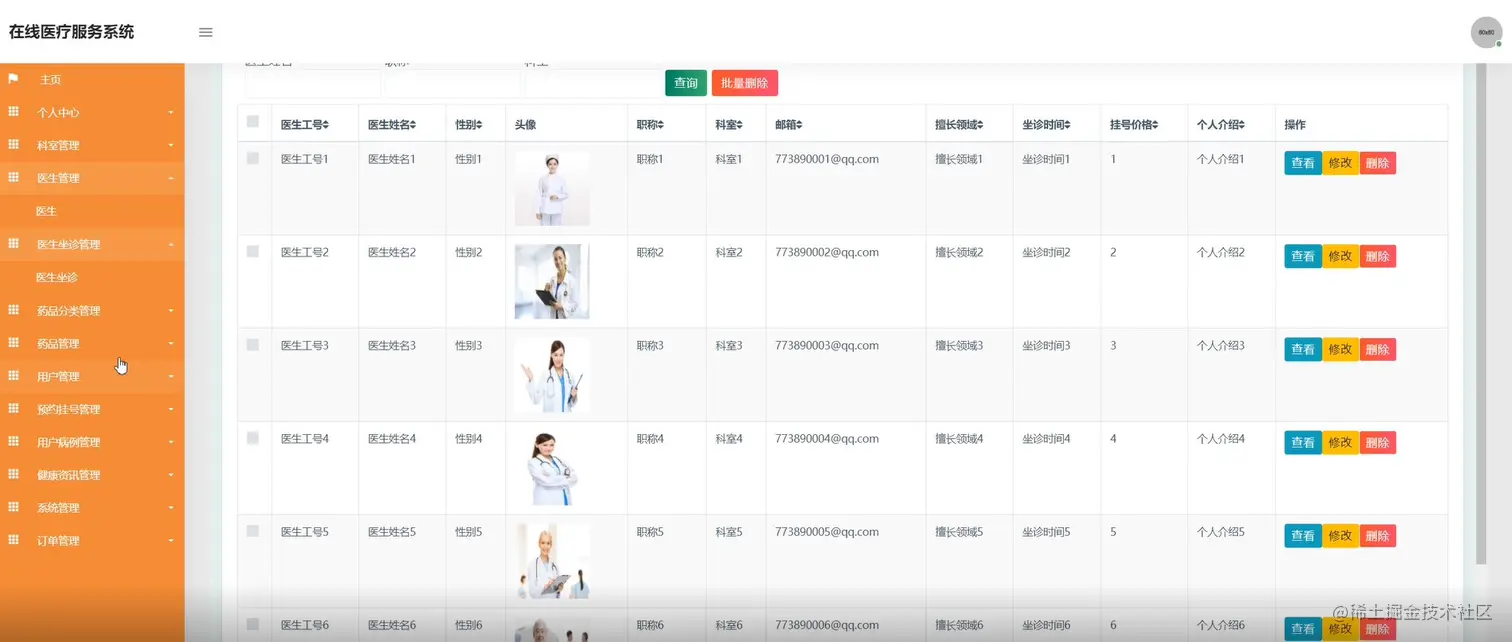Click the grid icon beside 系统管理
The image size is (1512, 642).
[x=14, y=508]
